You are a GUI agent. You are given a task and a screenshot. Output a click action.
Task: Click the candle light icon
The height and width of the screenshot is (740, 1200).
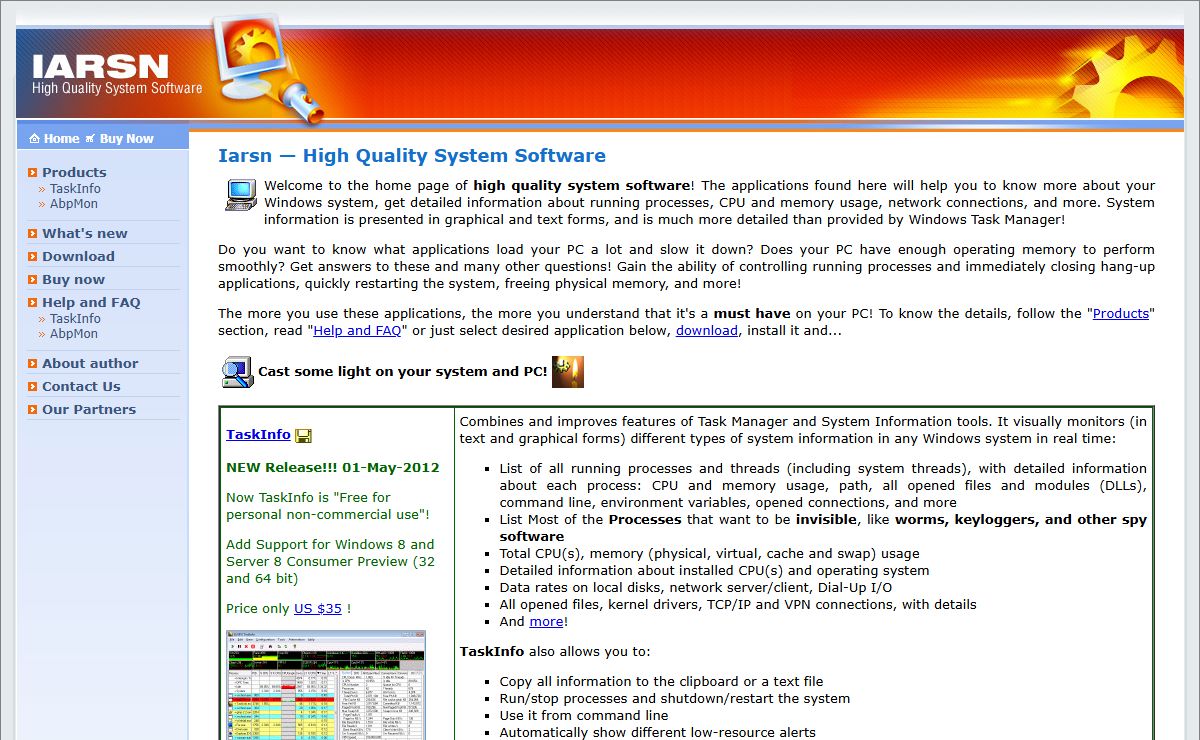click(568, 371)
